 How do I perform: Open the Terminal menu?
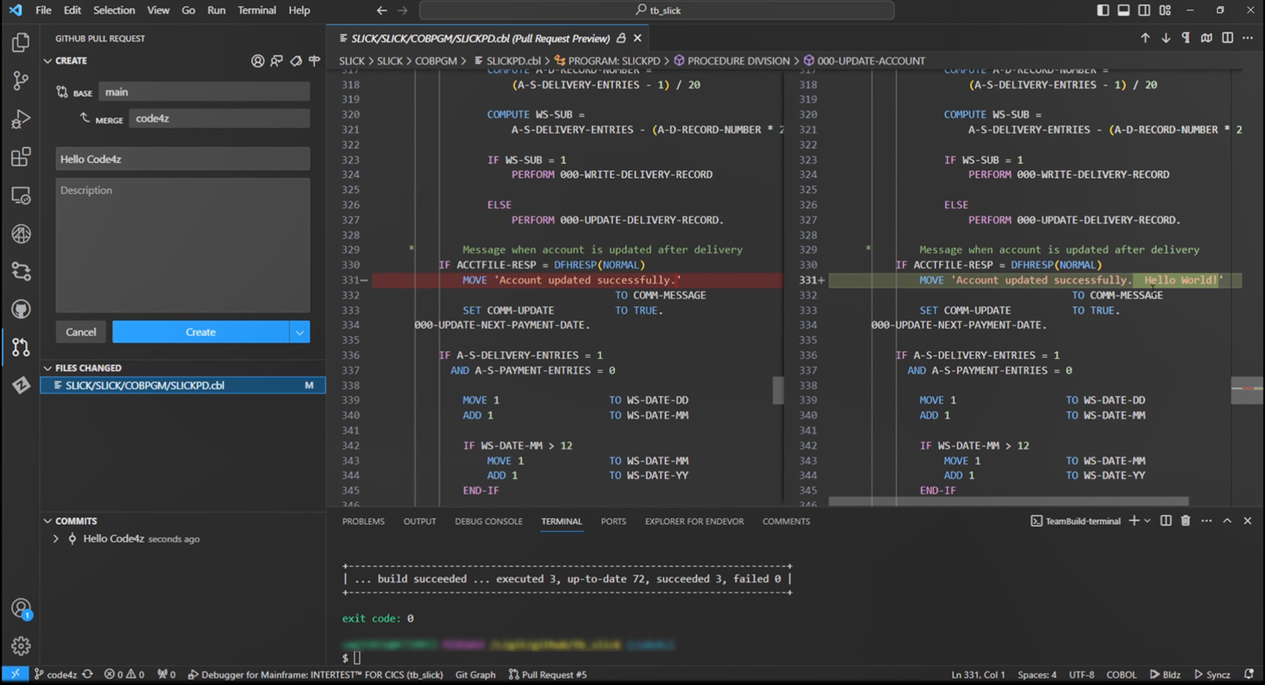(x=256, y=10)
